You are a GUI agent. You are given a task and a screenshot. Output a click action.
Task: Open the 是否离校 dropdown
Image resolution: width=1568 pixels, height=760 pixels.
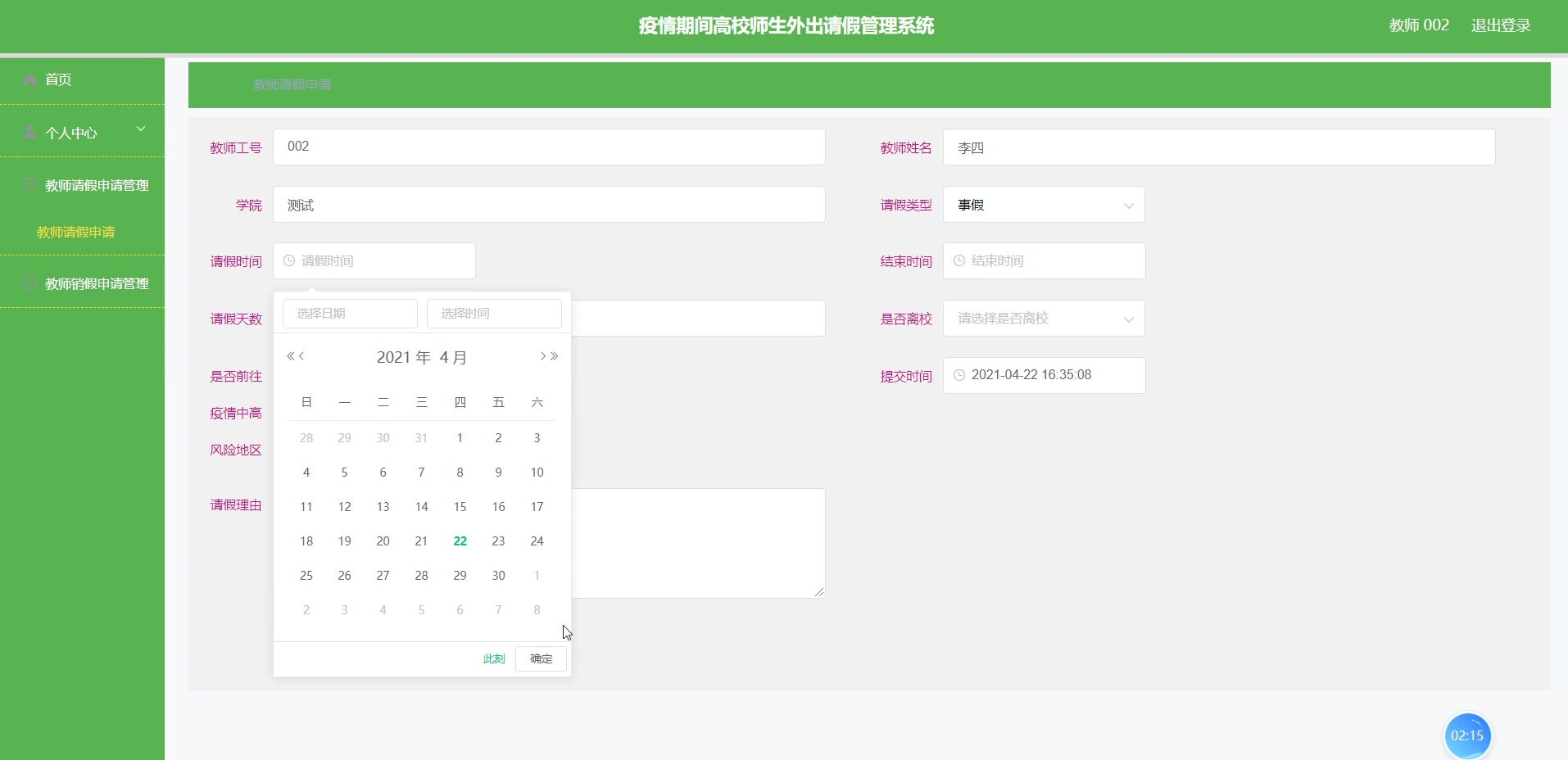pos(1044,318)
